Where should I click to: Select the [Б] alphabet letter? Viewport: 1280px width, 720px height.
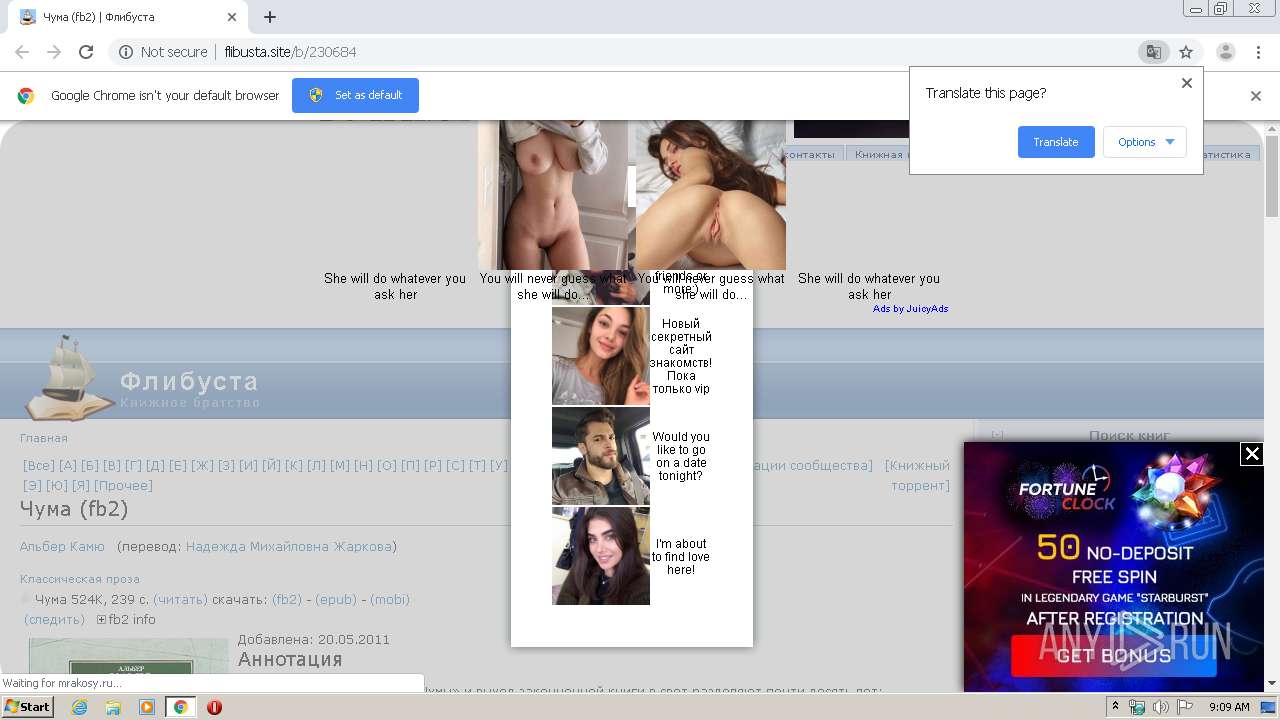[90, 466]
